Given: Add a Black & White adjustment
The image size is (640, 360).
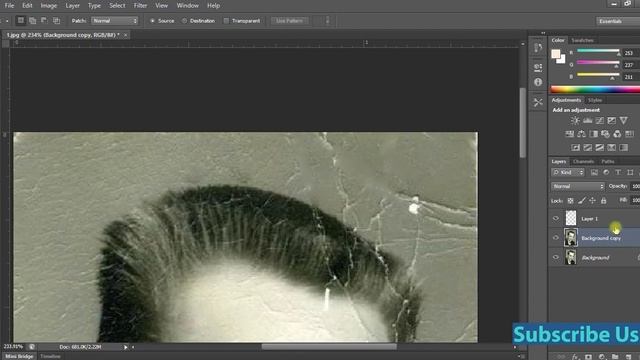Looking at the screenshot, I should 593,134.
